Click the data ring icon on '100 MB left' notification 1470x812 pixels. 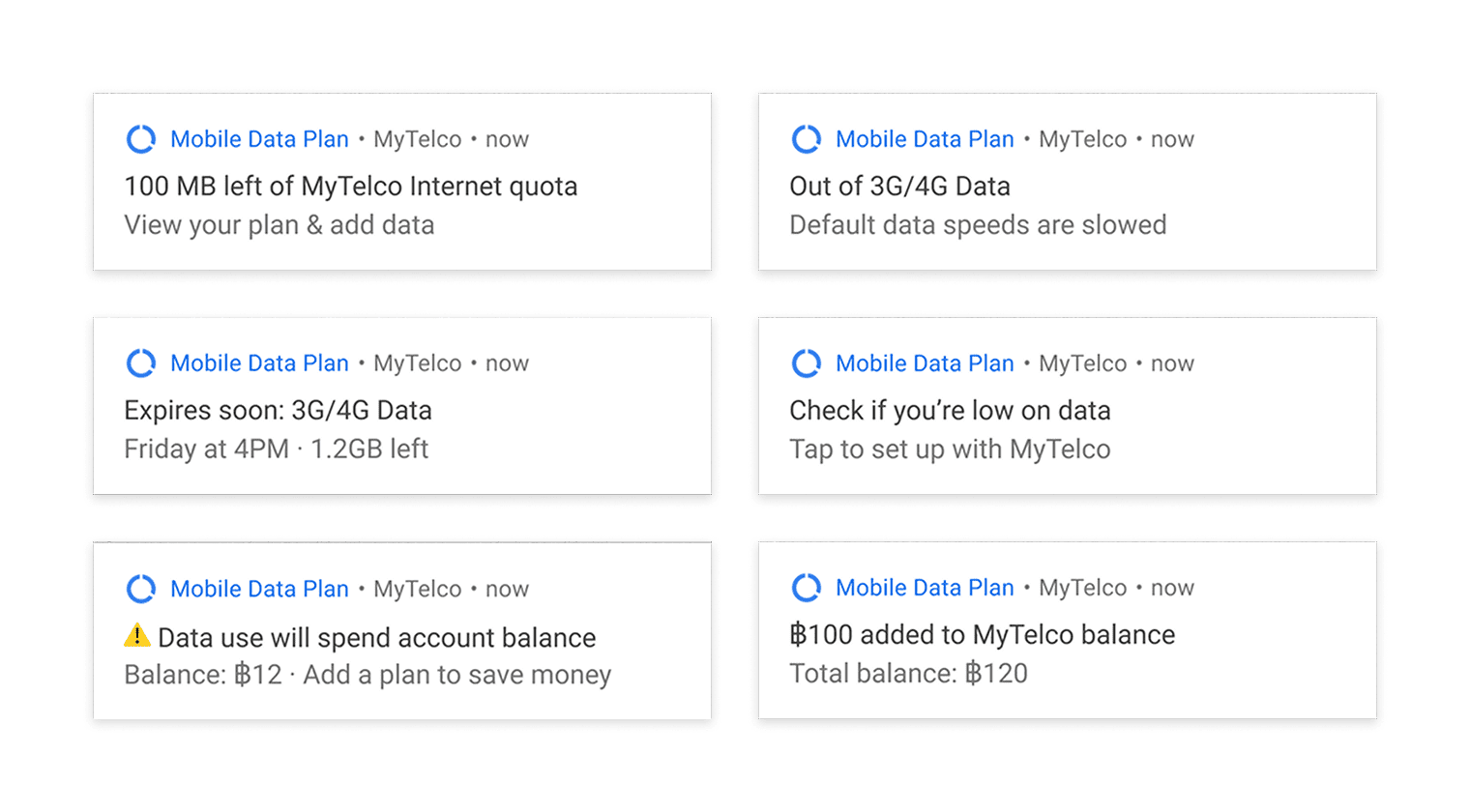(141, 139)
